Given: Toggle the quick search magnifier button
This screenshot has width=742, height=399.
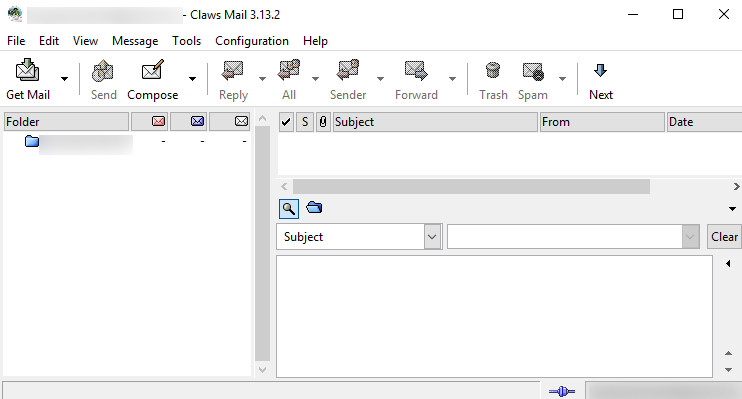Looking at the screenshot, I should (289, 208).
